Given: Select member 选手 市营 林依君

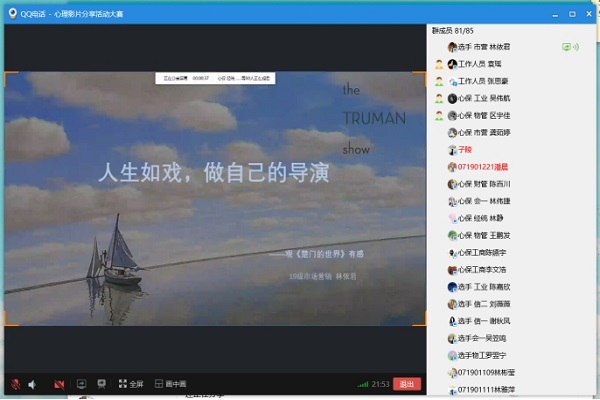Looking at the screenshot, I should [510, 47].
